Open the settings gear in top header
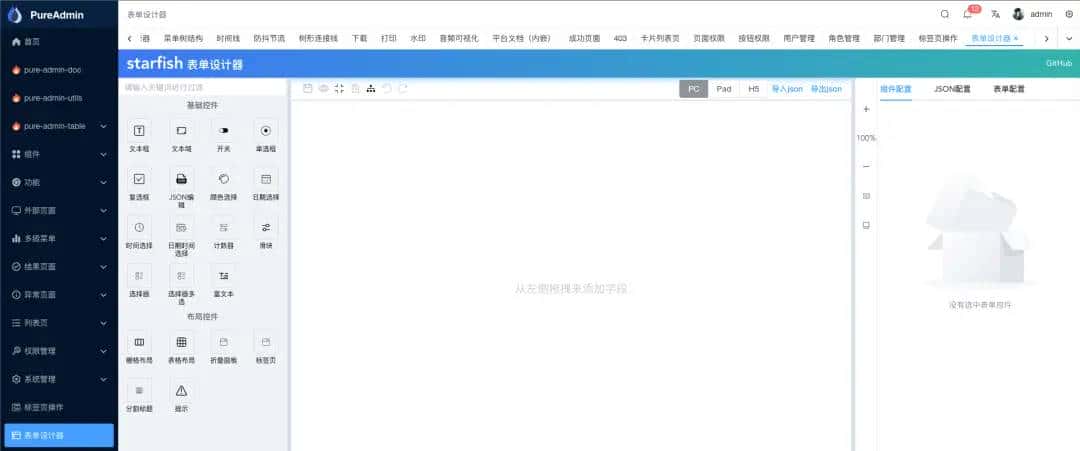 1069,14
